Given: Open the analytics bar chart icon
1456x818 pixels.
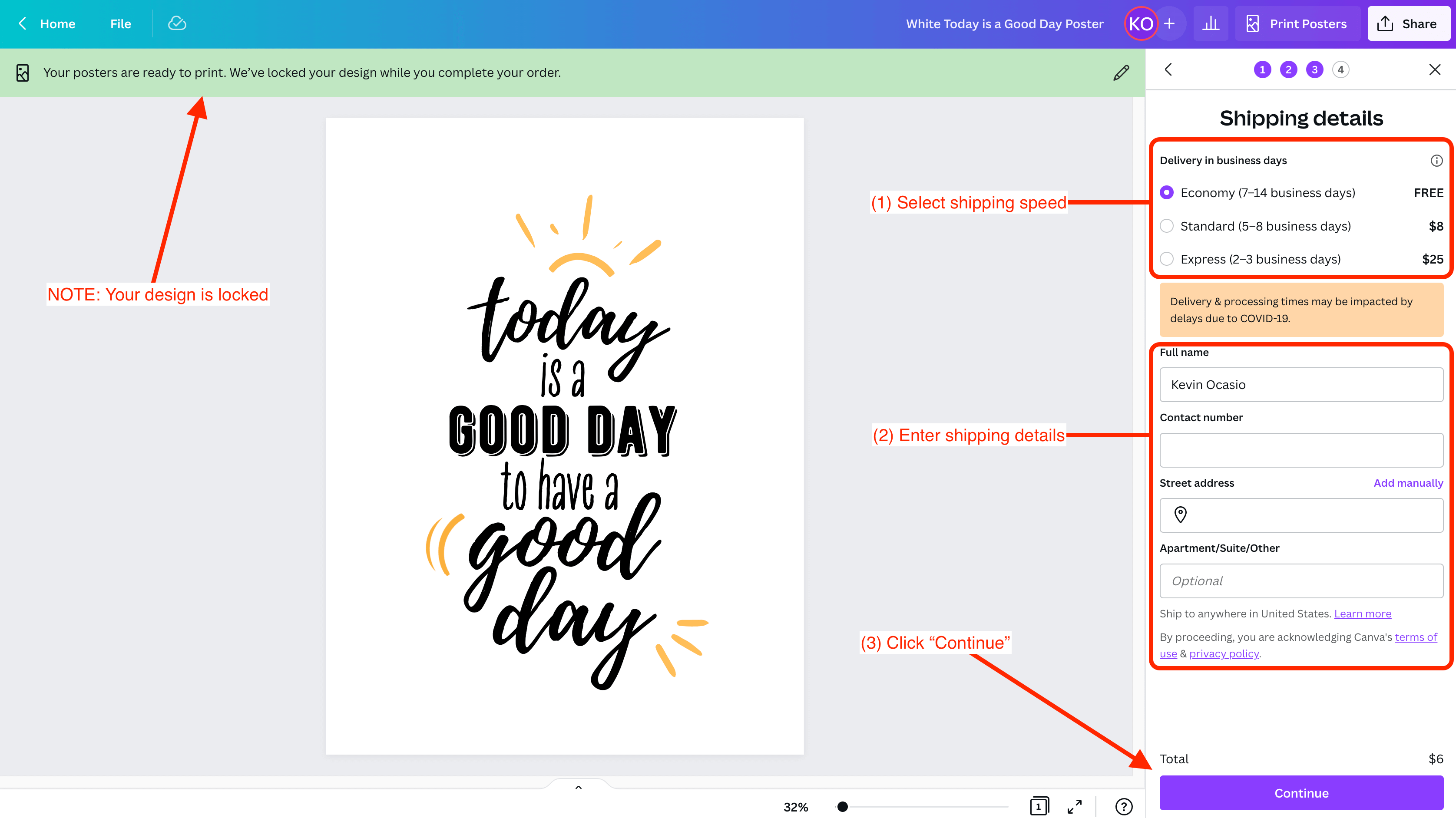Looking at the screenshot, I should 1211,24.
